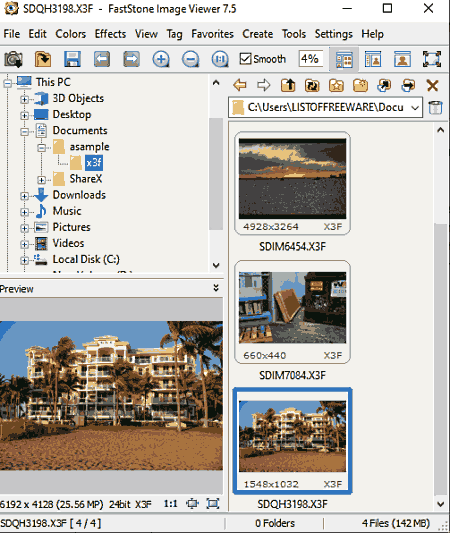The image size is (450, 533).
Task: Click the Move To Folder icon
Action: [x=408, y=85]
